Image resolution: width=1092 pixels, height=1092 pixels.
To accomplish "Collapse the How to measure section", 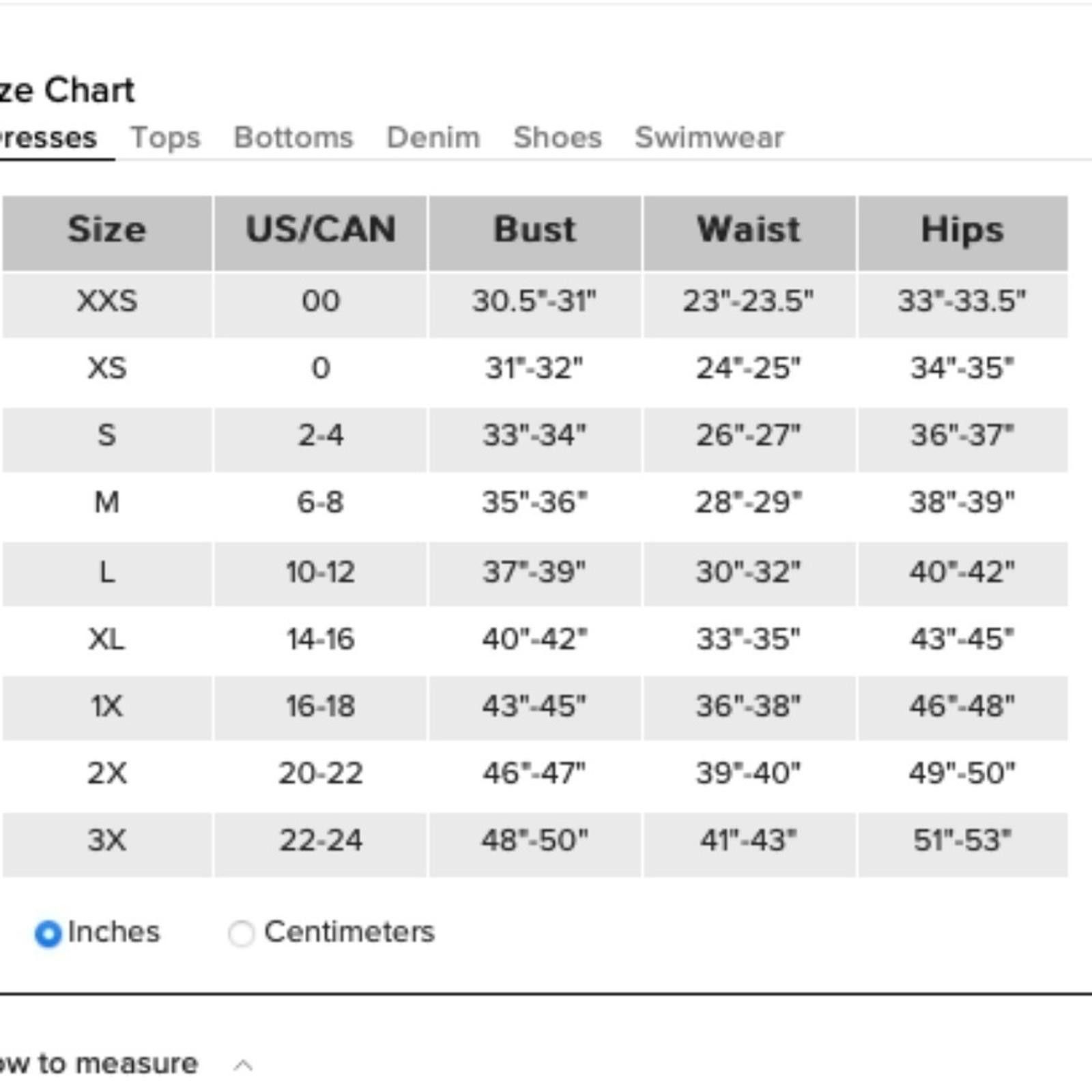I will coord(243,1065).
